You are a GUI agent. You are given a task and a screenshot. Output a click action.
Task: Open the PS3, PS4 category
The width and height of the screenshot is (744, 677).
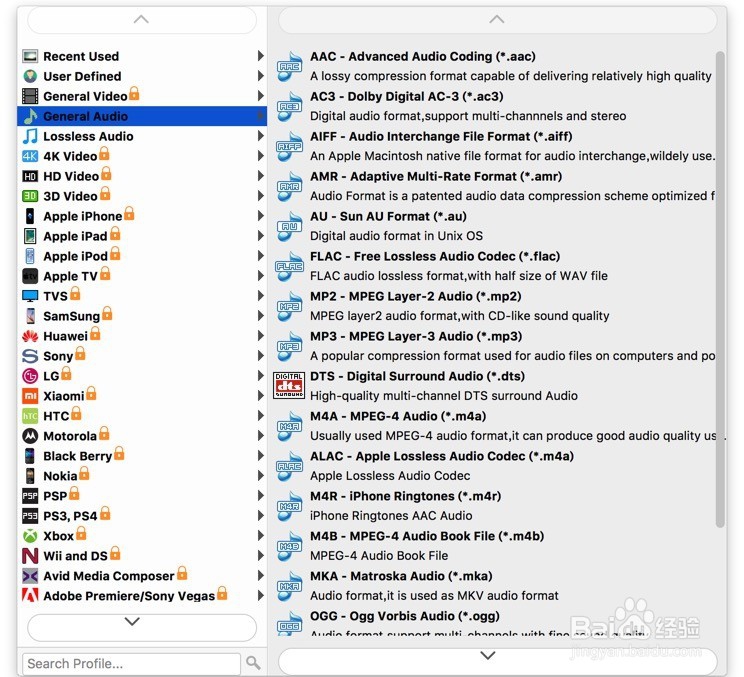[142, 516]
